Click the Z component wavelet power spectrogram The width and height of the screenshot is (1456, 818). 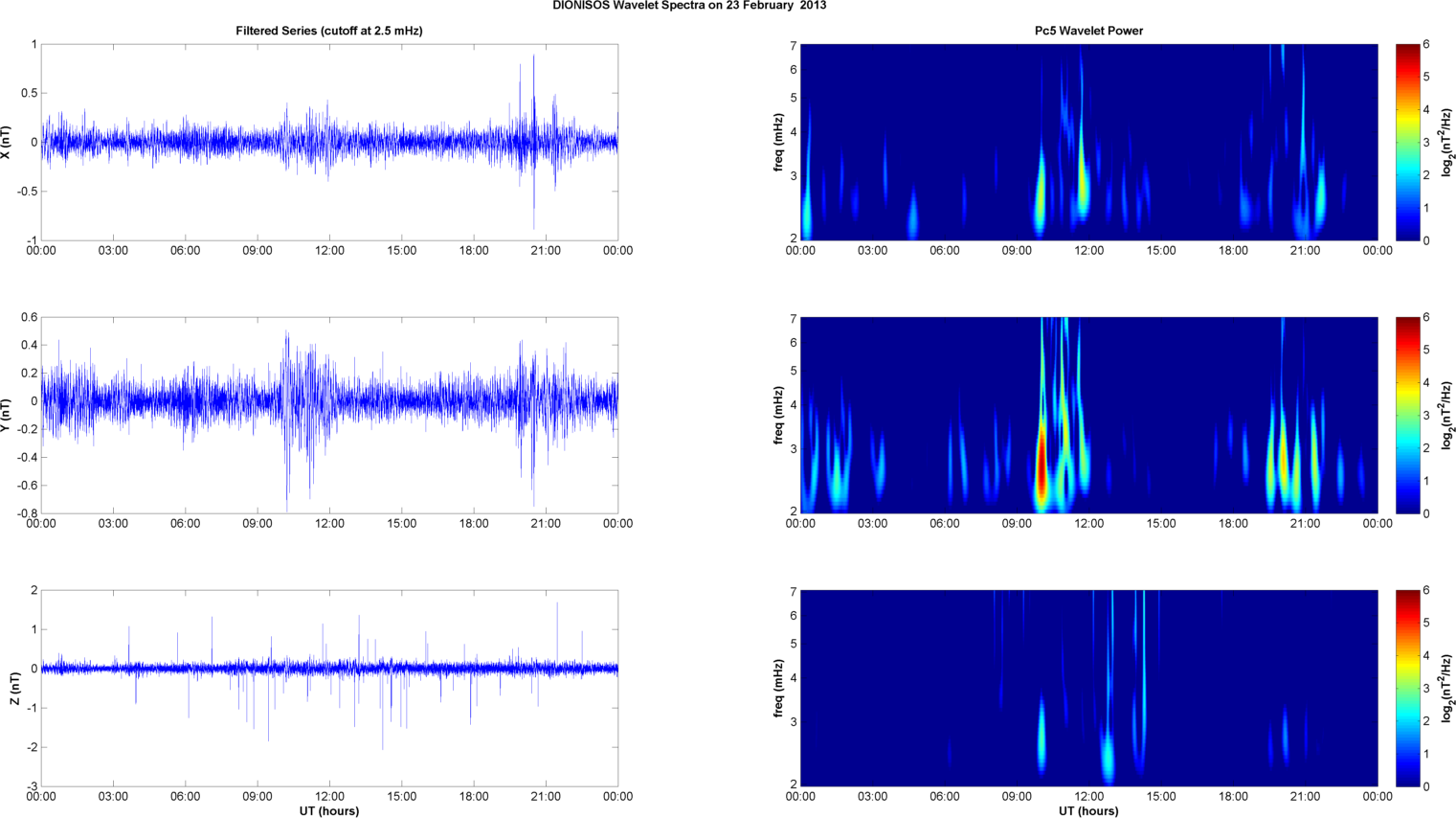coord(1088,688)
